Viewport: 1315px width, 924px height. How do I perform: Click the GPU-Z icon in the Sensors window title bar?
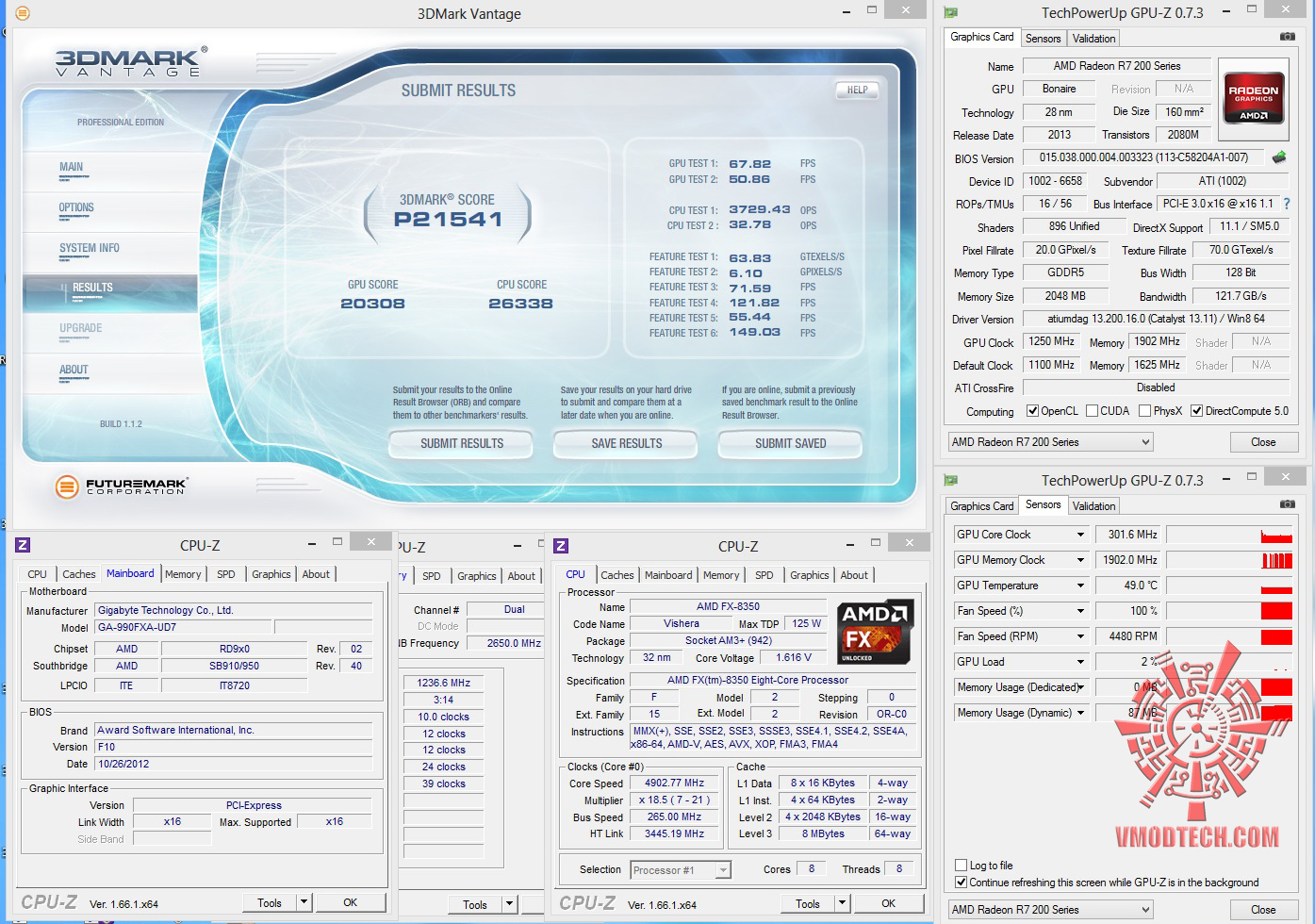[x=951, y=480]
